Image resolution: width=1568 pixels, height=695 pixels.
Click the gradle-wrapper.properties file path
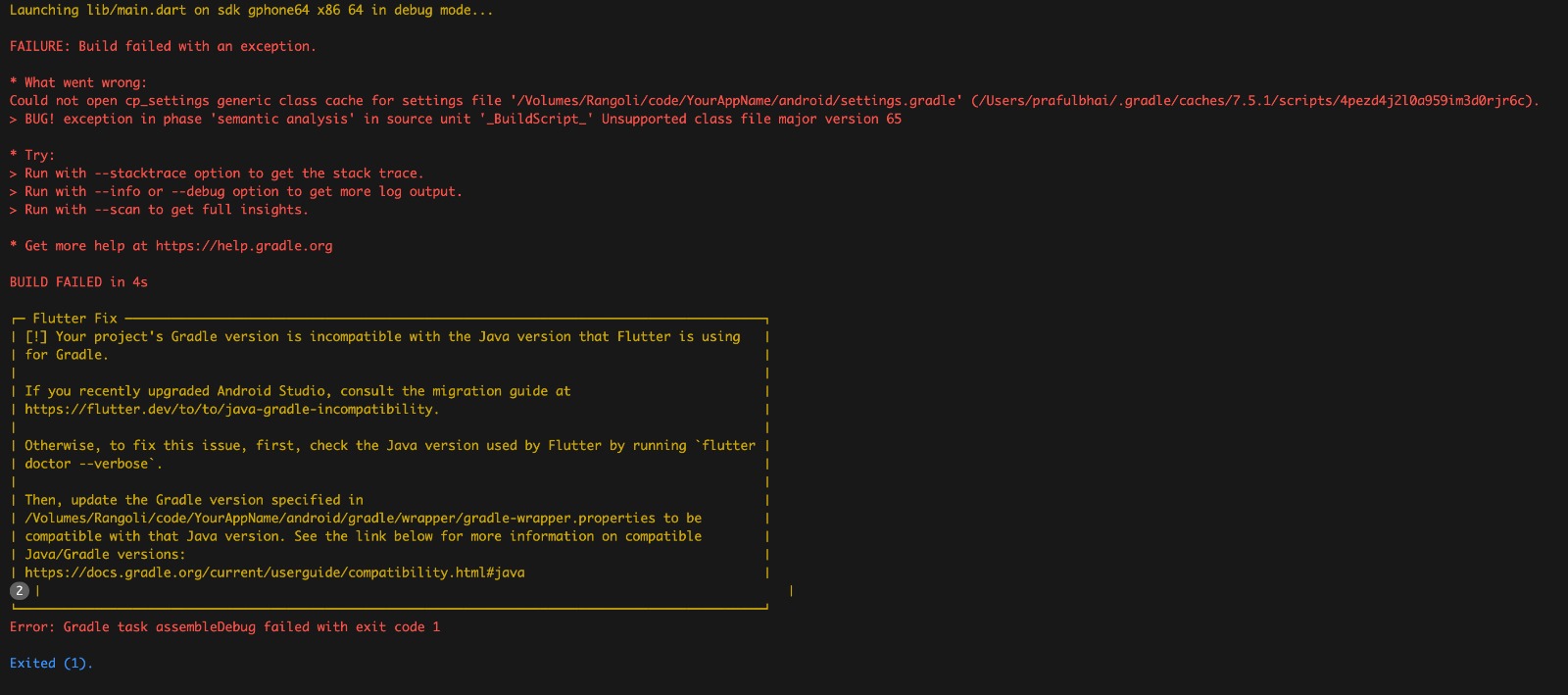pyautogui.click(x=340, y=518)
